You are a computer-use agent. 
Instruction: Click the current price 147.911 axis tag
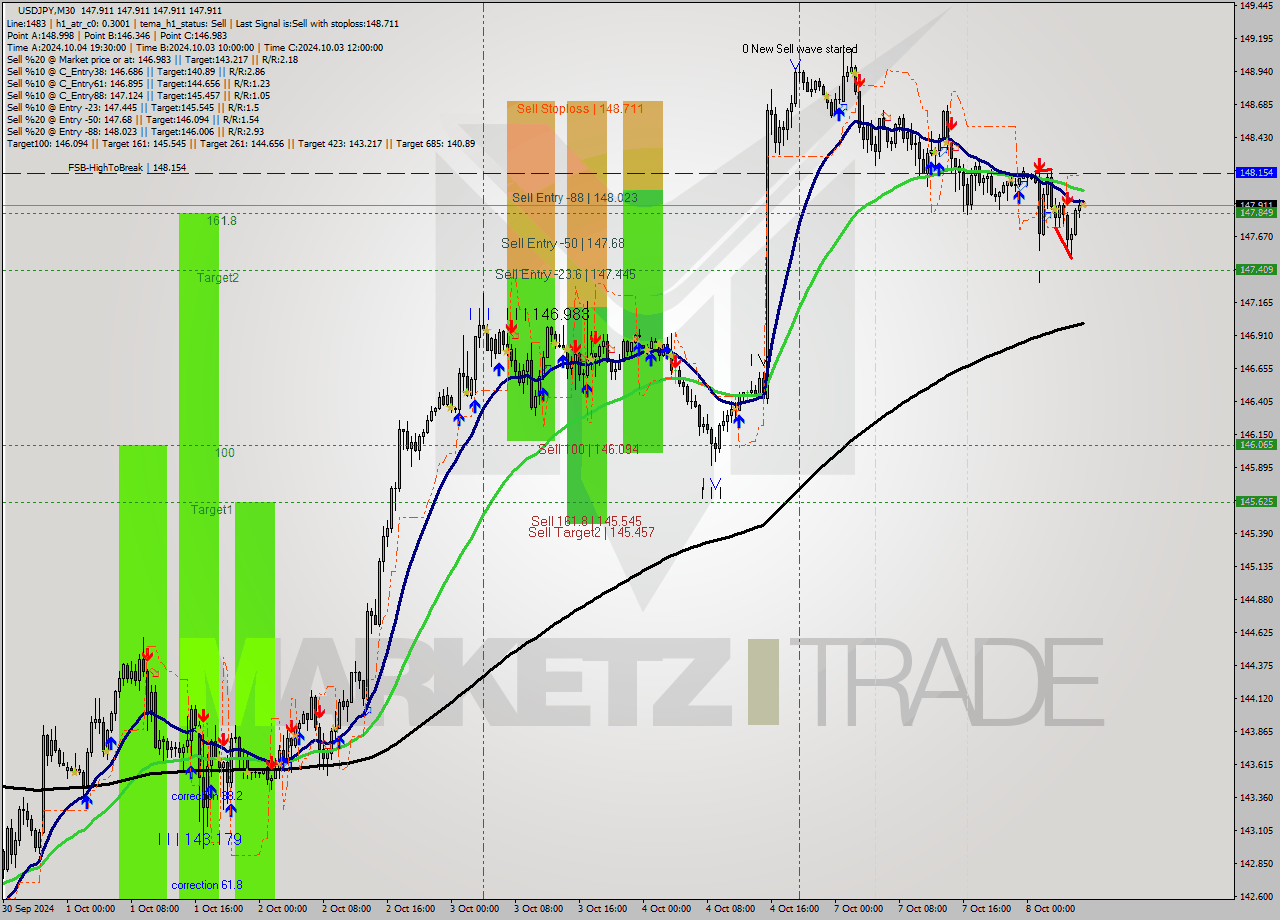1256,204
